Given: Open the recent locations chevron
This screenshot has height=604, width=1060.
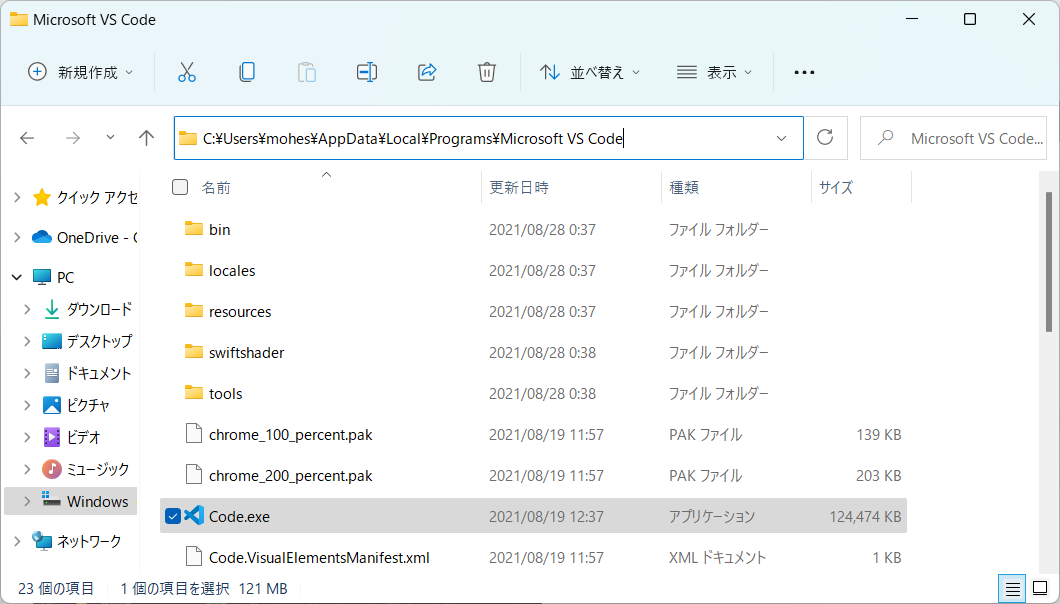Looking at the screenshot, I should (110, 137).
